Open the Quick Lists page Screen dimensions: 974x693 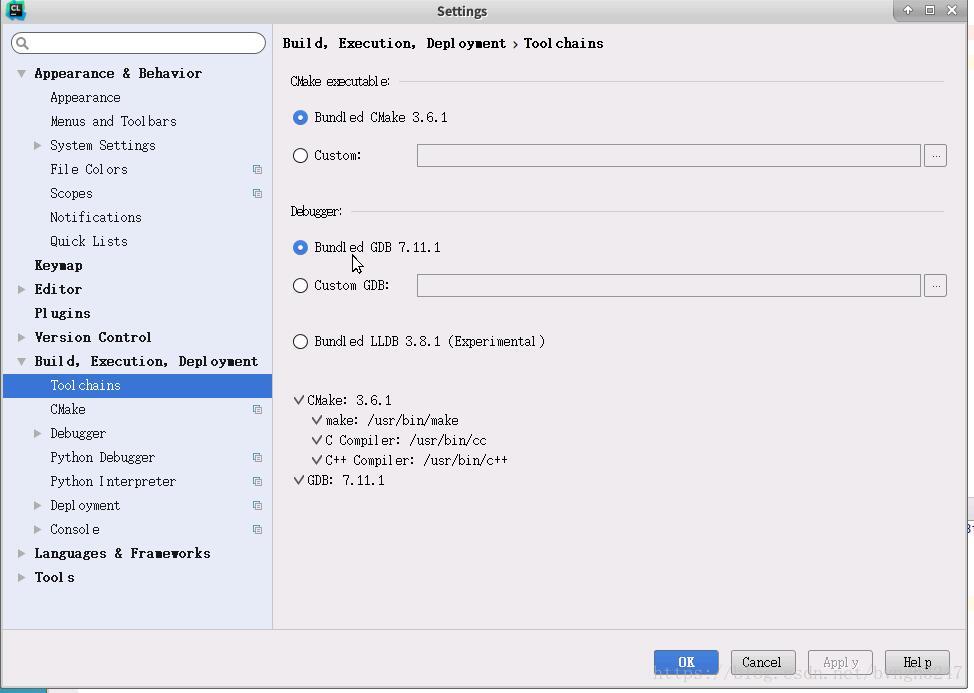tap(89, 242)
